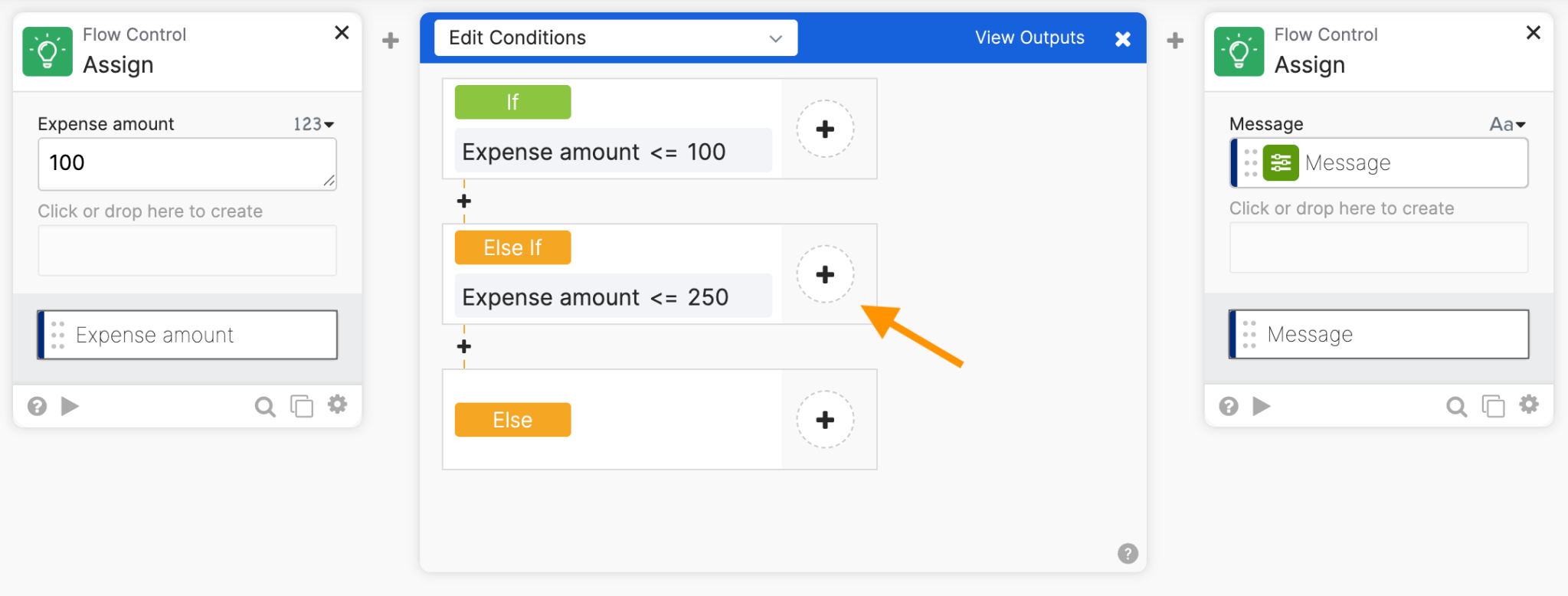Add action to the If branch

click(x=825, y=129)
